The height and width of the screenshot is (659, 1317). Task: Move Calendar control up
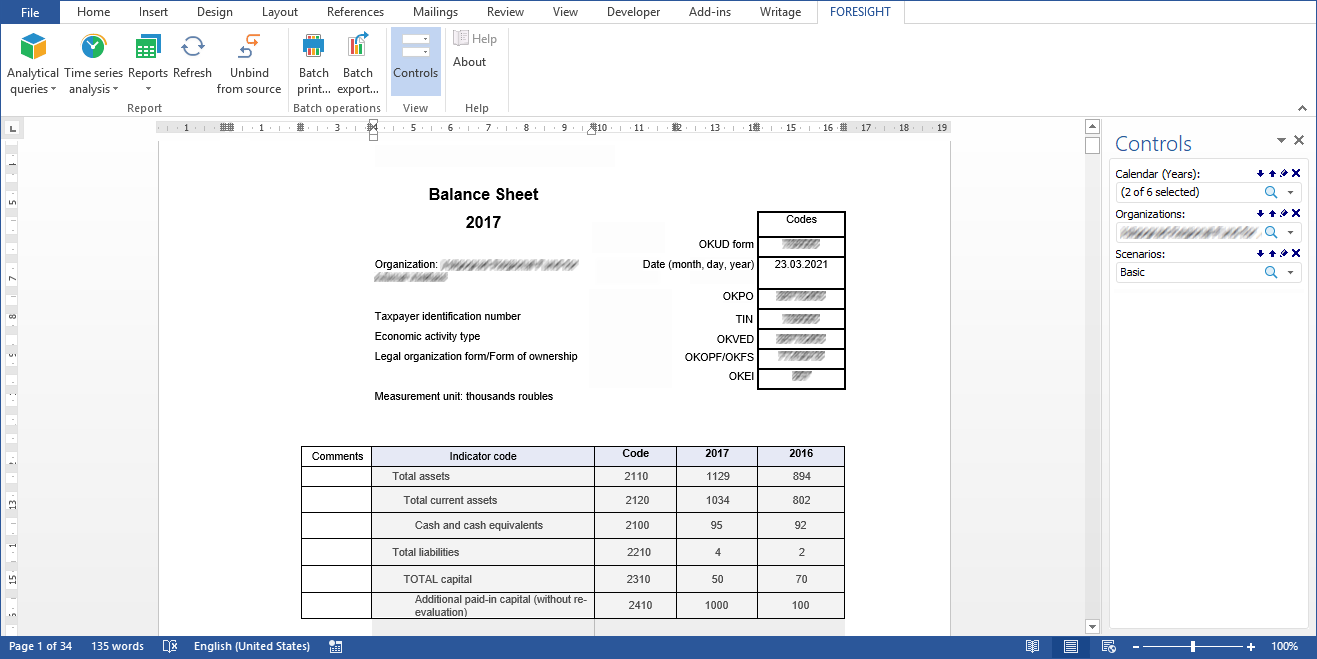(1272, 174)
